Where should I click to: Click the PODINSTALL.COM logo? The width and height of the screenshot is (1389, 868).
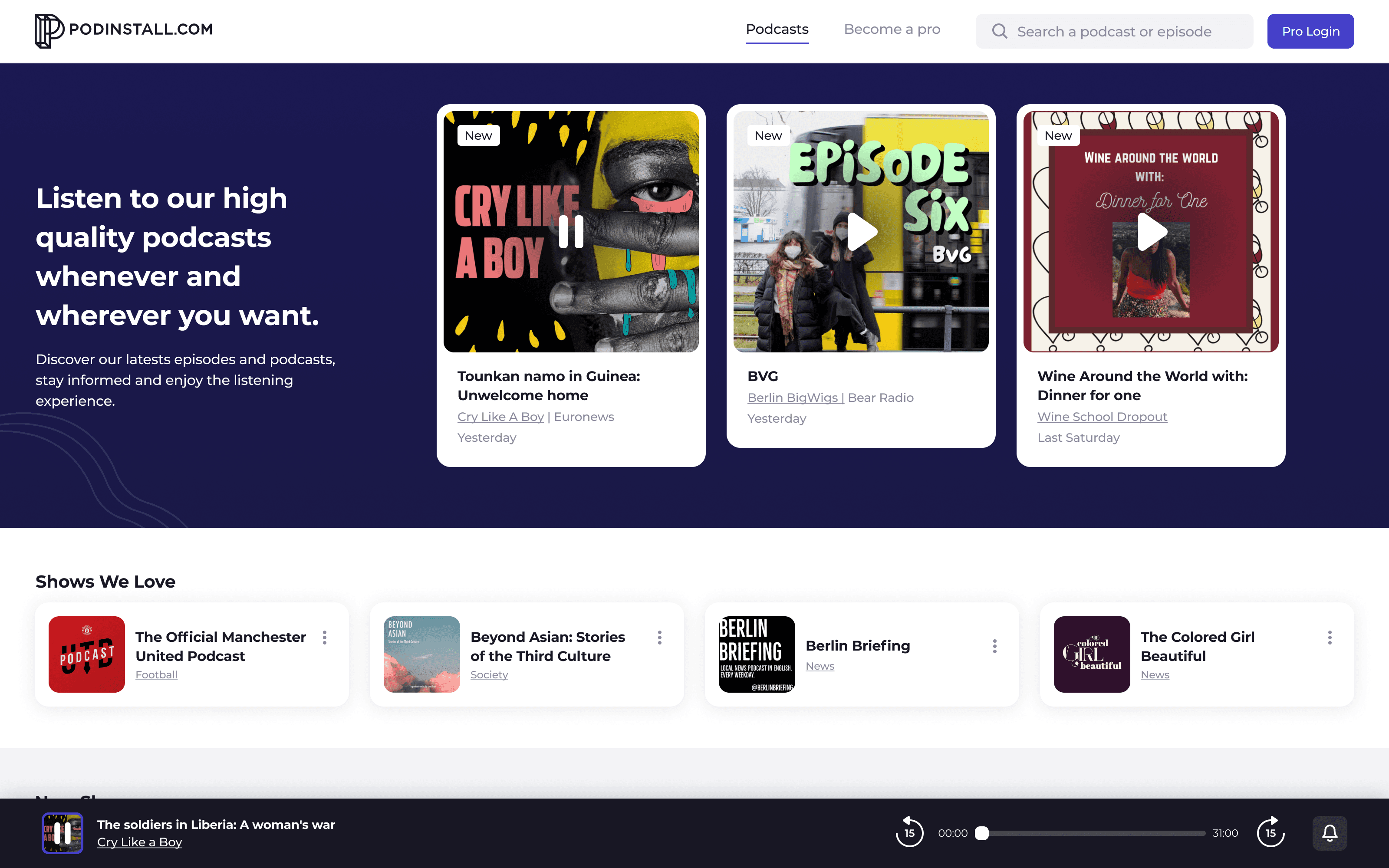point(123,30)
